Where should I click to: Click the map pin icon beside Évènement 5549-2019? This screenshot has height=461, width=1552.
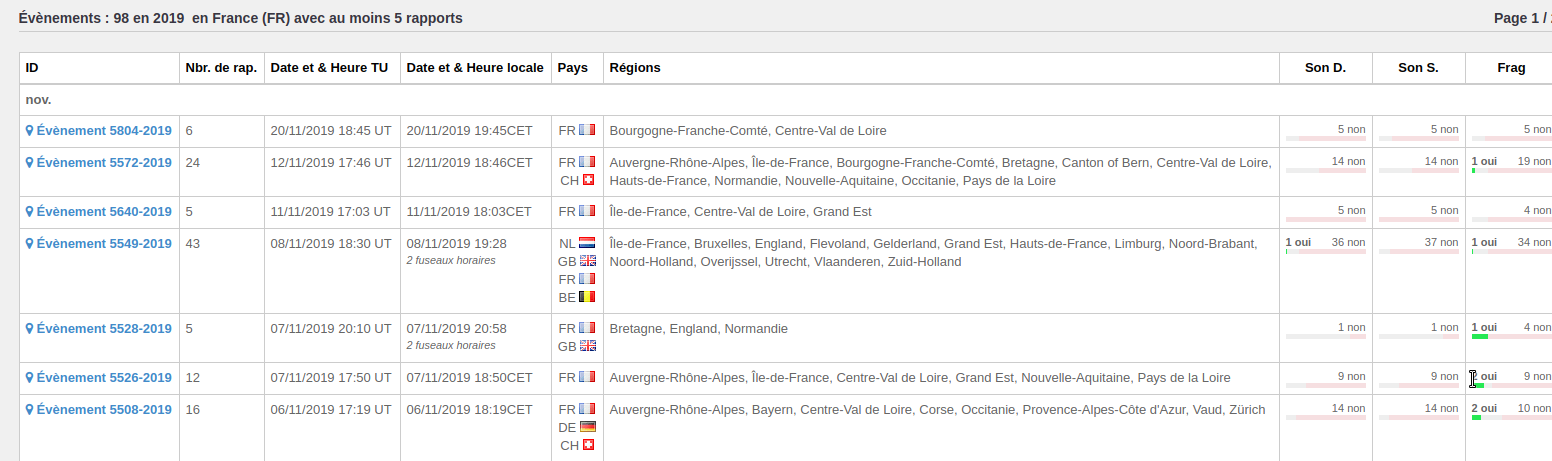coord(30,243)
